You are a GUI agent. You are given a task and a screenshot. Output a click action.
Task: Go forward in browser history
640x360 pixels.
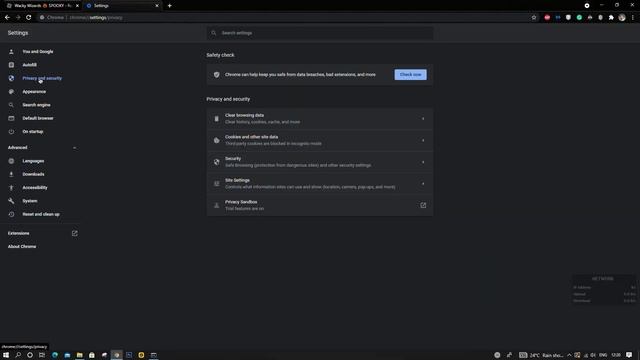(x=18, y=18)
